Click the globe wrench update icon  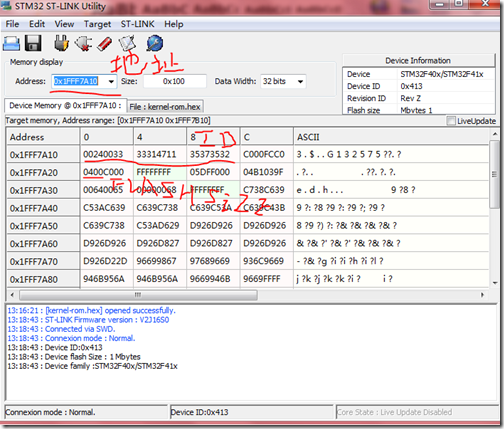[154, 43]
